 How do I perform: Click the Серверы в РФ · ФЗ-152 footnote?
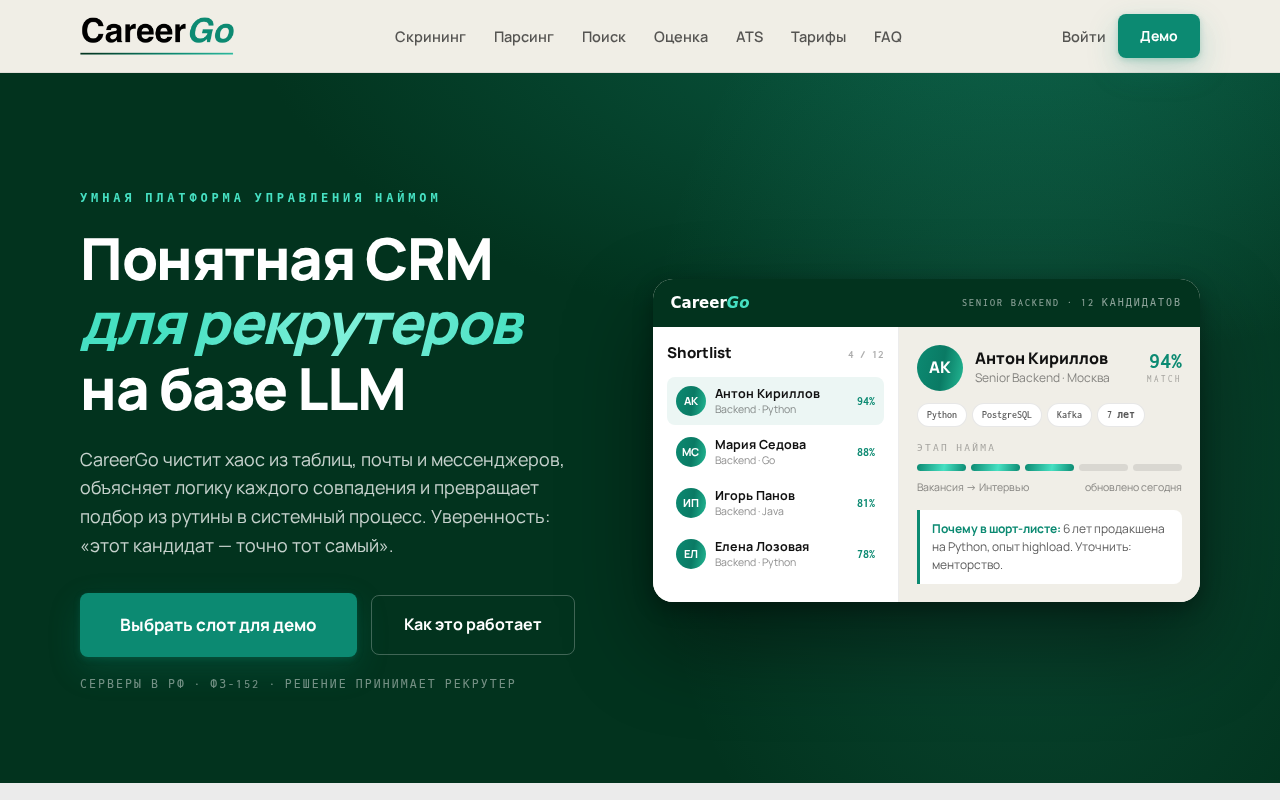tap(298, 684)
